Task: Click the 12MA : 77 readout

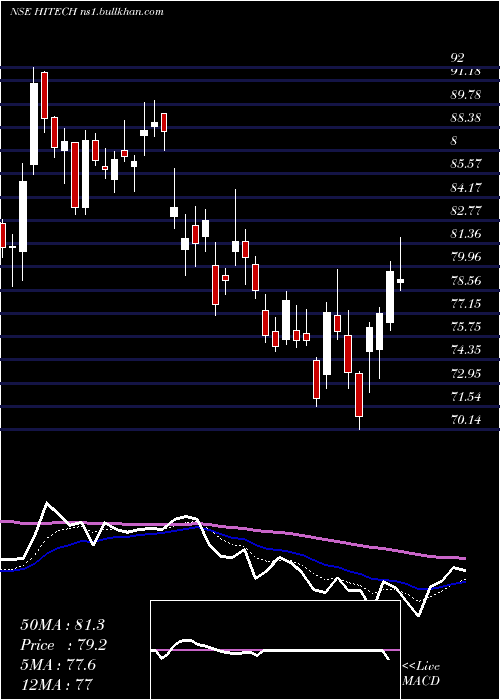Action: (x=57, y=685)
